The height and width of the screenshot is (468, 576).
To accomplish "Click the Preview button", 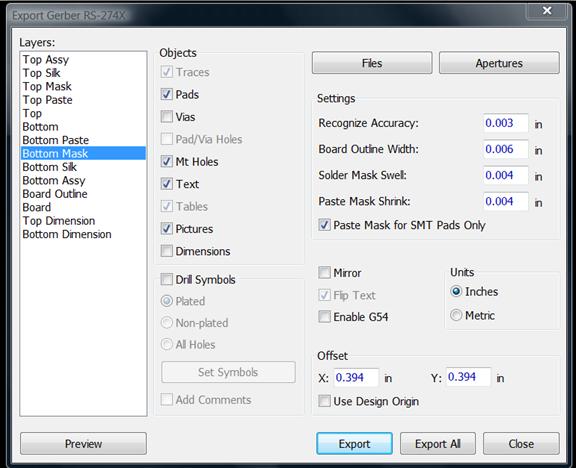I will (83, 444).
